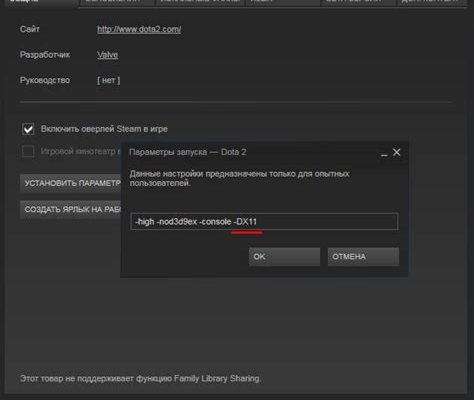Image resolution: width=474 pixels, height=400 pixels.
Task: Click the Руководство label
Action: click(x=45, y=80)
